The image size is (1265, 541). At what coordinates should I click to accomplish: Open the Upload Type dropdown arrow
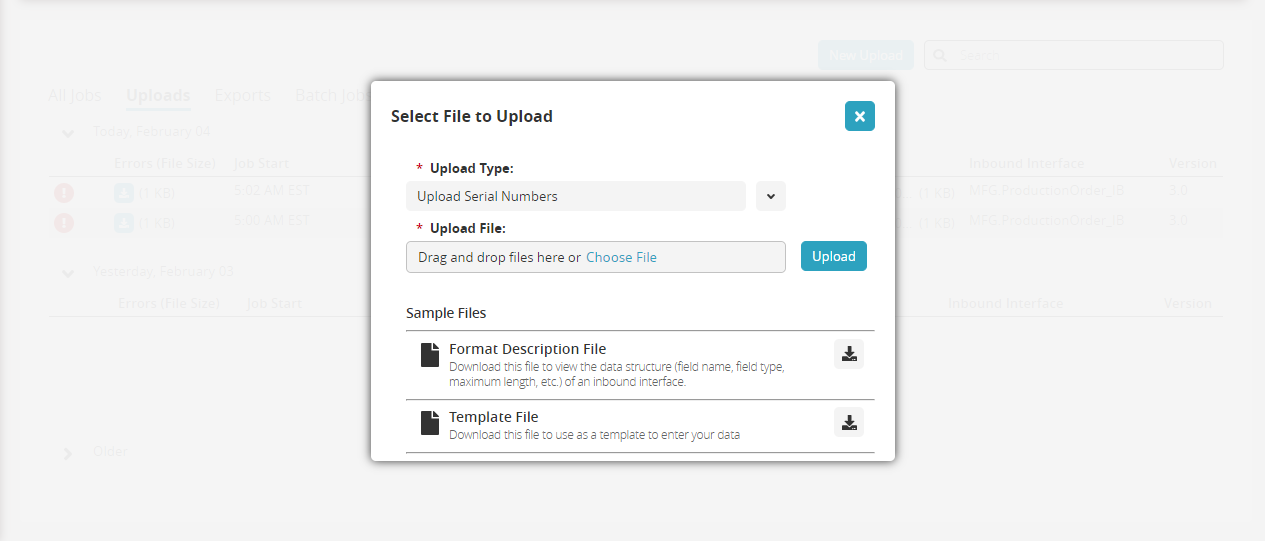click(770, 196)
